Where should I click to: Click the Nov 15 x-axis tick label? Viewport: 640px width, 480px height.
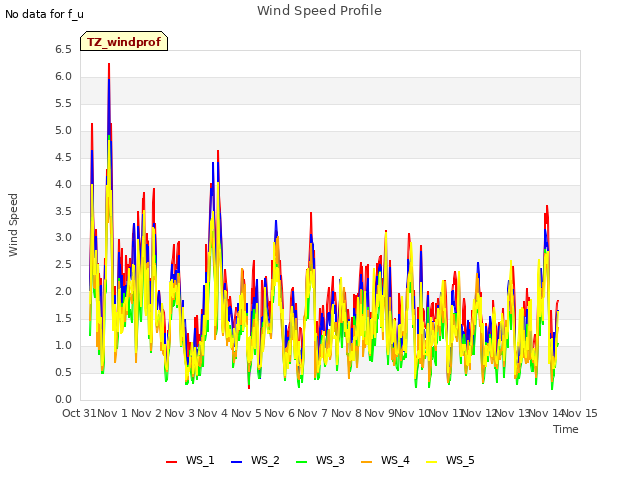[580, 413]
